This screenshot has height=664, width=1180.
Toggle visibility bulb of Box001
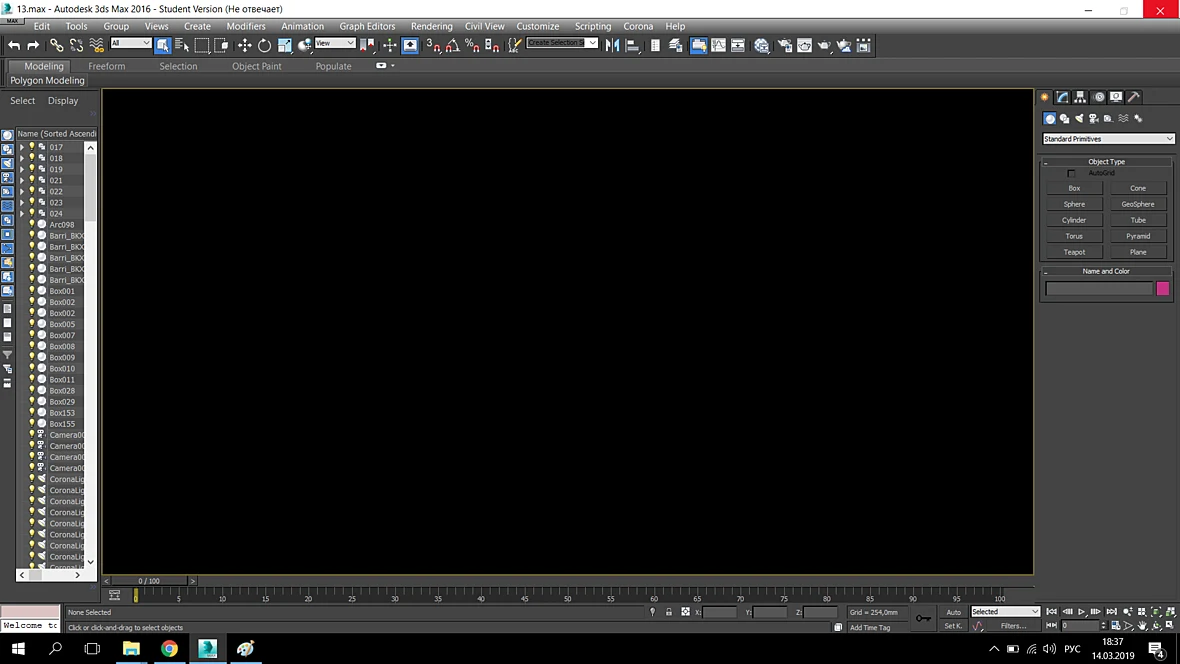pyautogui.click(x=32, y=291)
